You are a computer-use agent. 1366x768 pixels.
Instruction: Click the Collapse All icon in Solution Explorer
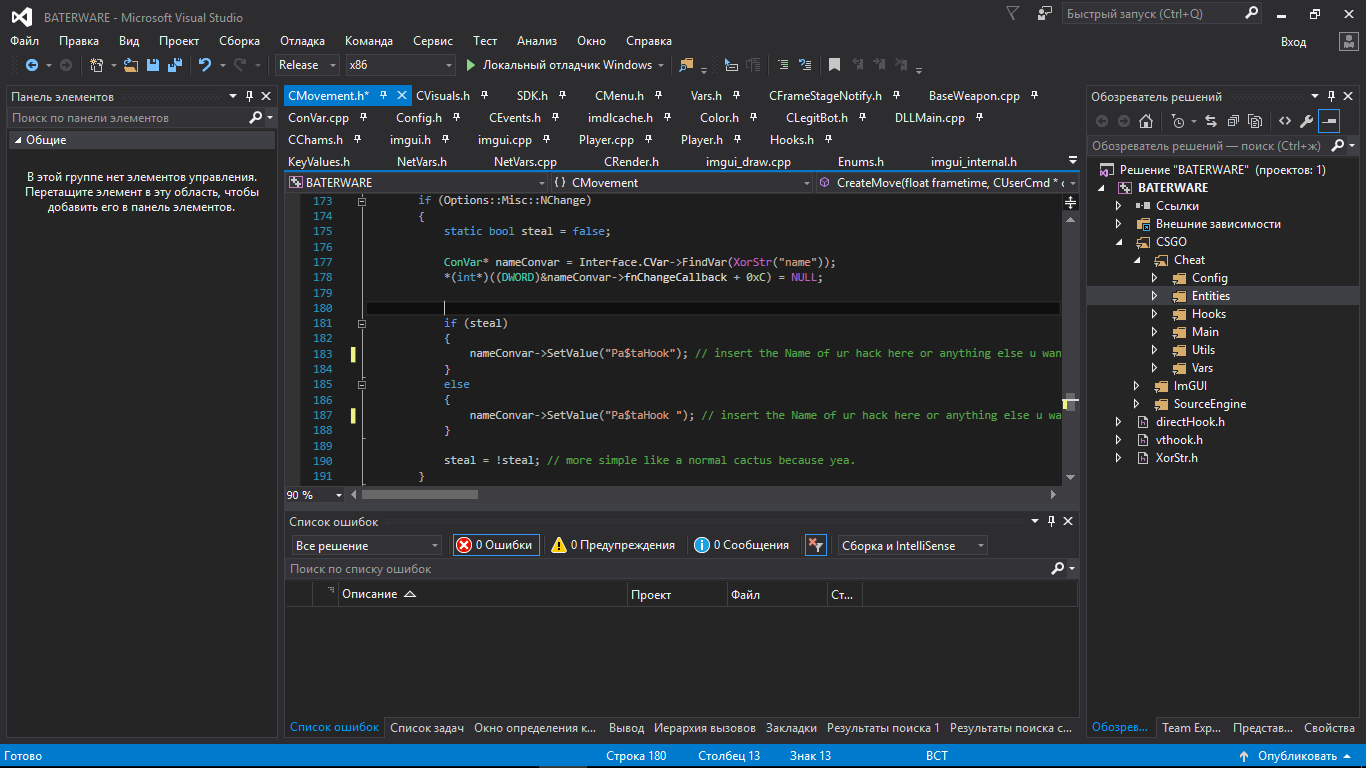tap(1232, 121)
